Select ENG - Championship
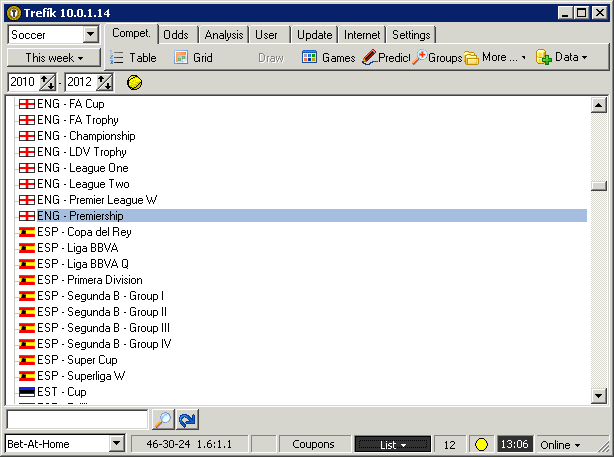Image resolution: width=614 pixels, height=457 pixels. (x=86, y=136)
